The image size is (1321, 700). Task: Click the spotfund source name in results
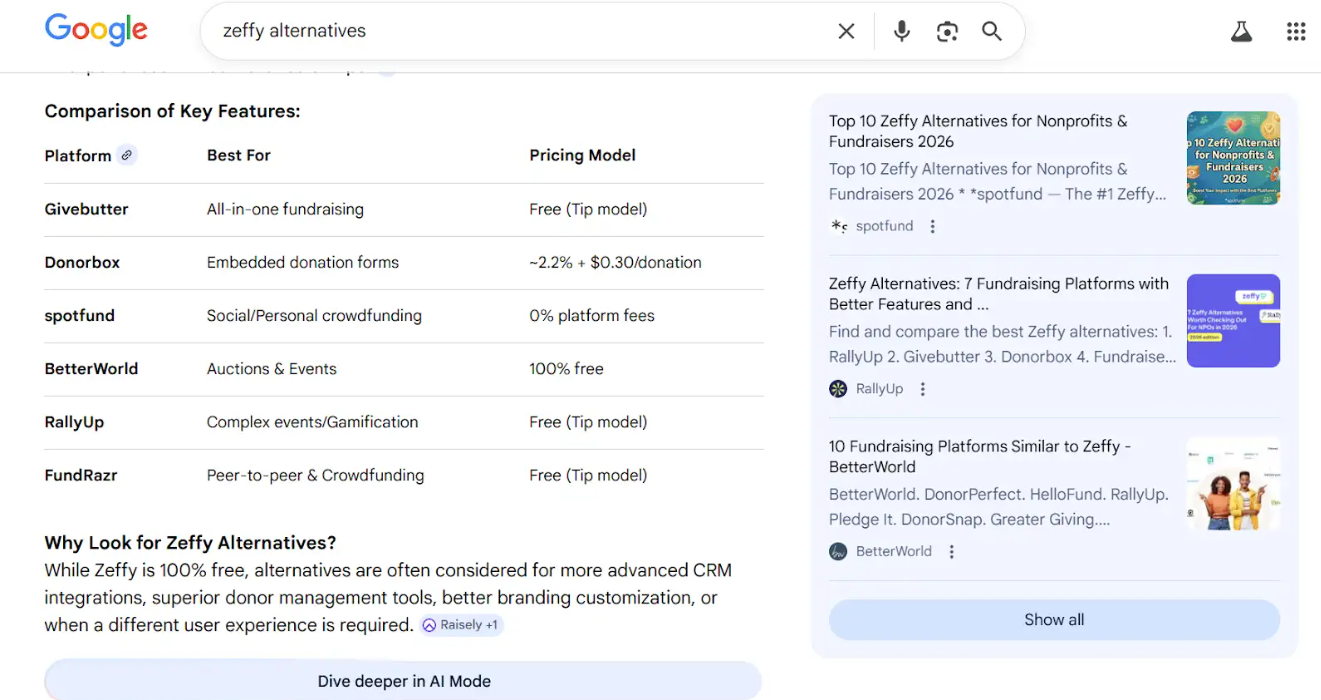885,226
